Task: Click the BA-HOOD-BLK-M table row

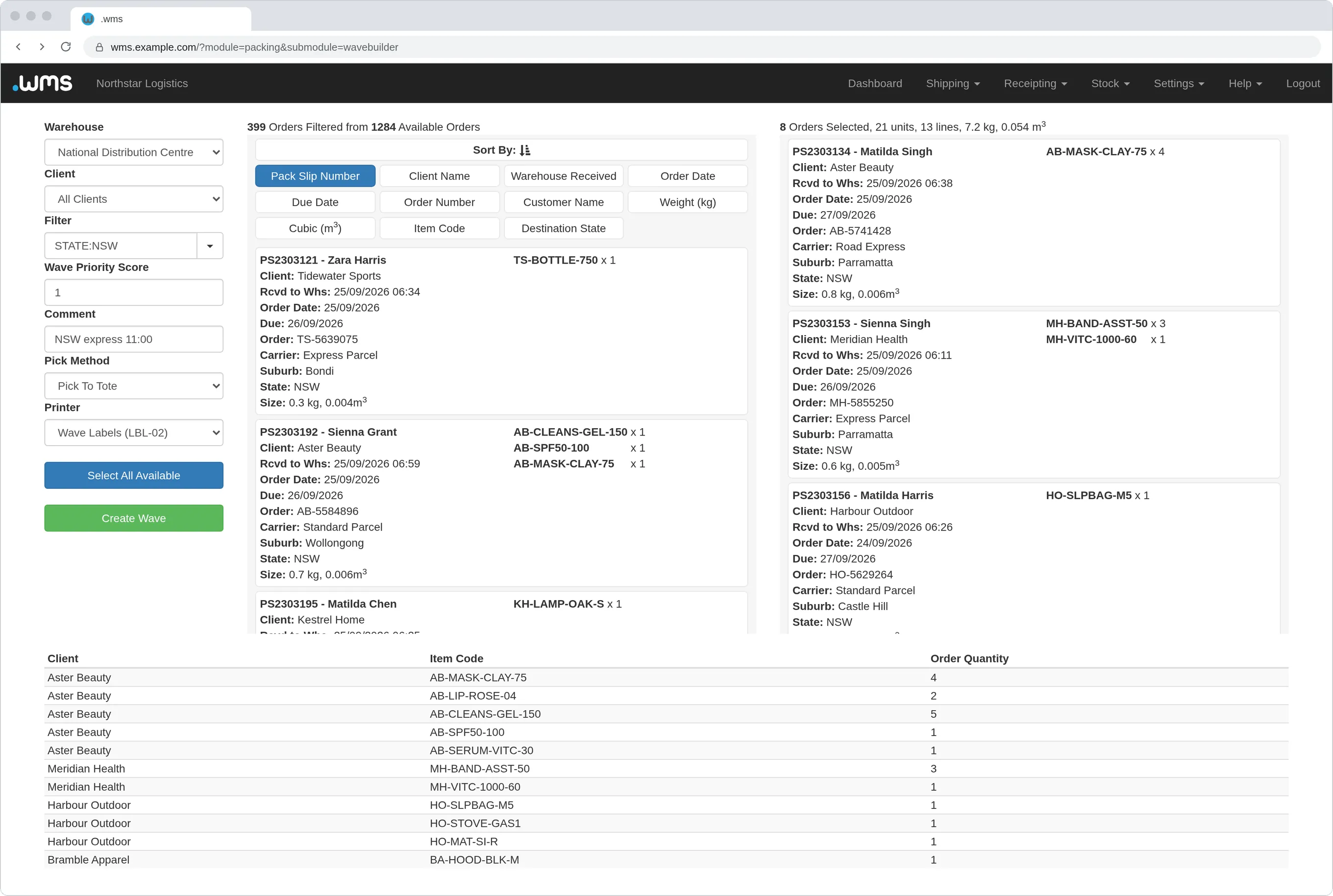Action: (666, 860)
